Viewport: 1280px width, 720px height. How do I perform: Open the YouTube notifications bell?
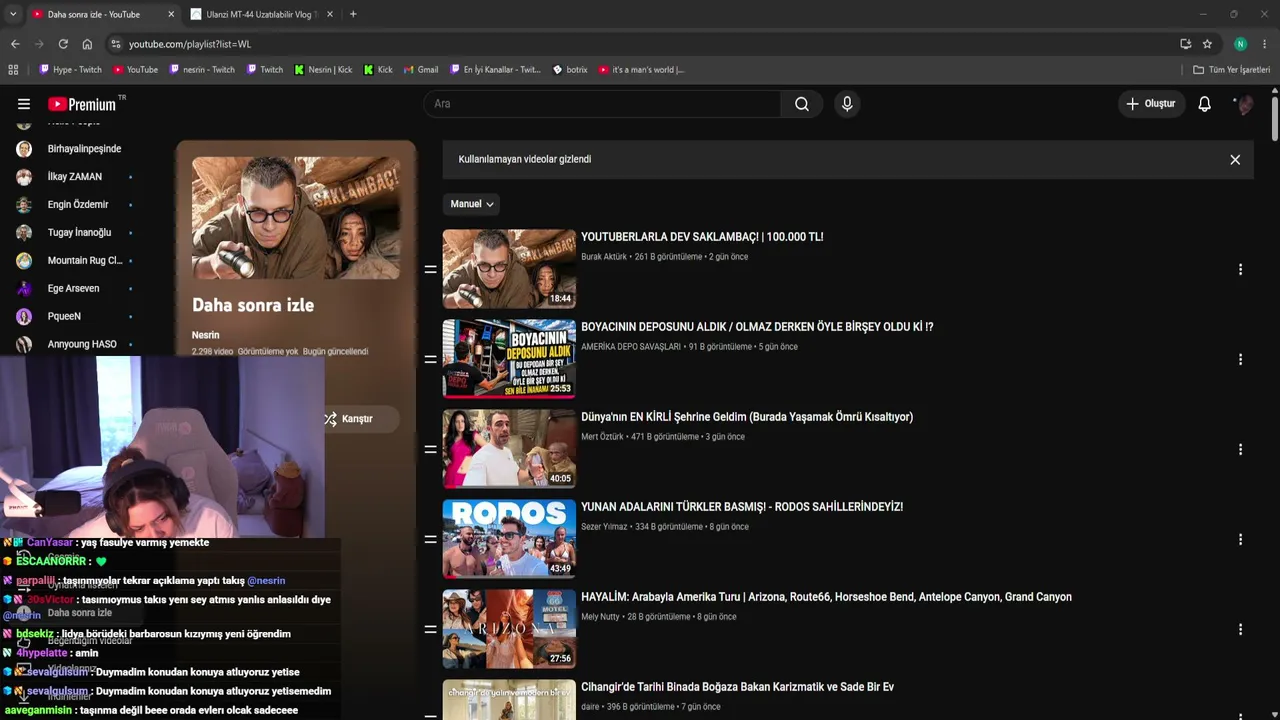pos(1205,104)
